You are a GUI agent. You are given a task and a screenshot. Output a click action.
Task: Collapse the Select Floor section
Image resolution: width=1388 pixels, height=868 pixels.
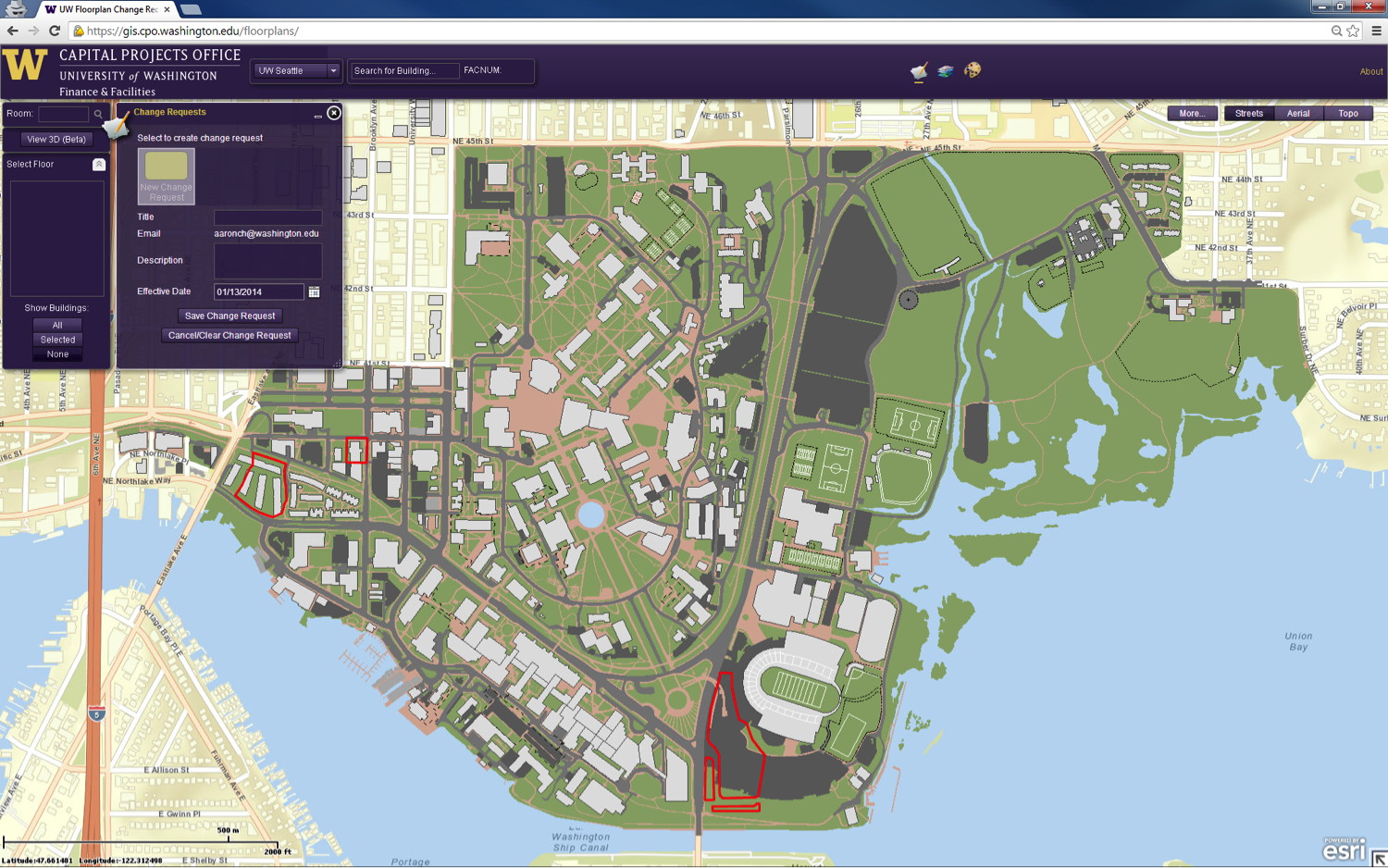99,165
